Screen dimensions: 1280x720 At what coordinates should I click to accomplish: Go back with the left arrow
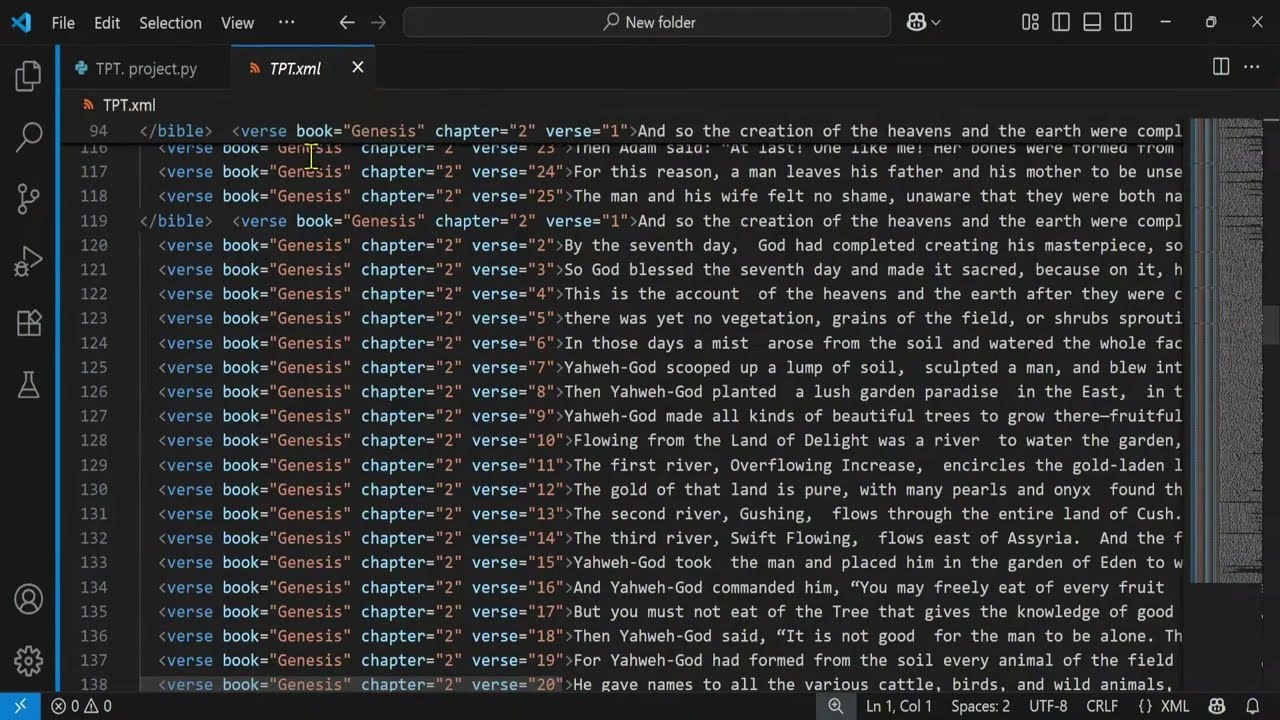coord(347,22)
